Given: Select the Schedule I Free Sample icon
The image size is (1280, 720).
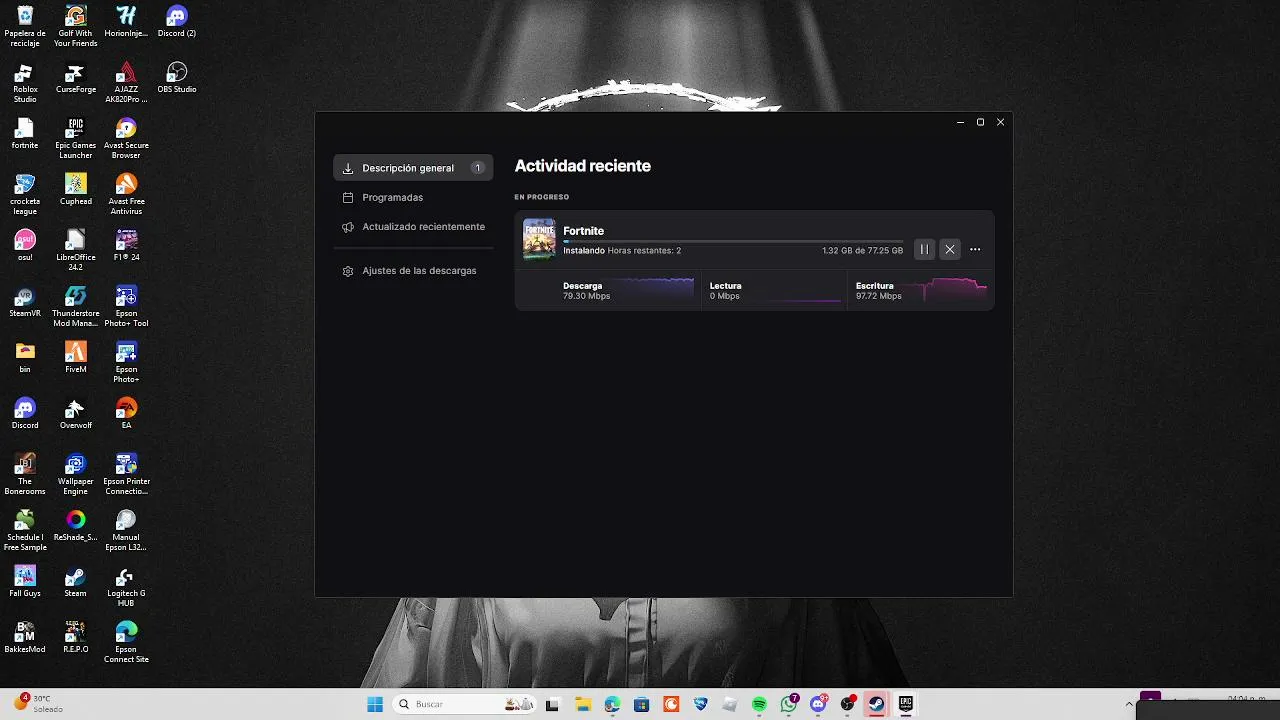Looking at the screenshot, I should click(x=25, y=531).
